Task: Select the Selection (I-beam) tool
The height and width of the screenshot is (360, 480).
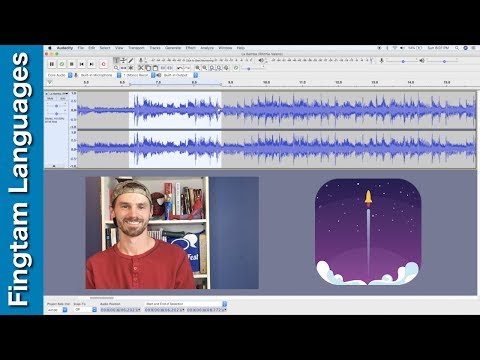Action: (116, 61)
